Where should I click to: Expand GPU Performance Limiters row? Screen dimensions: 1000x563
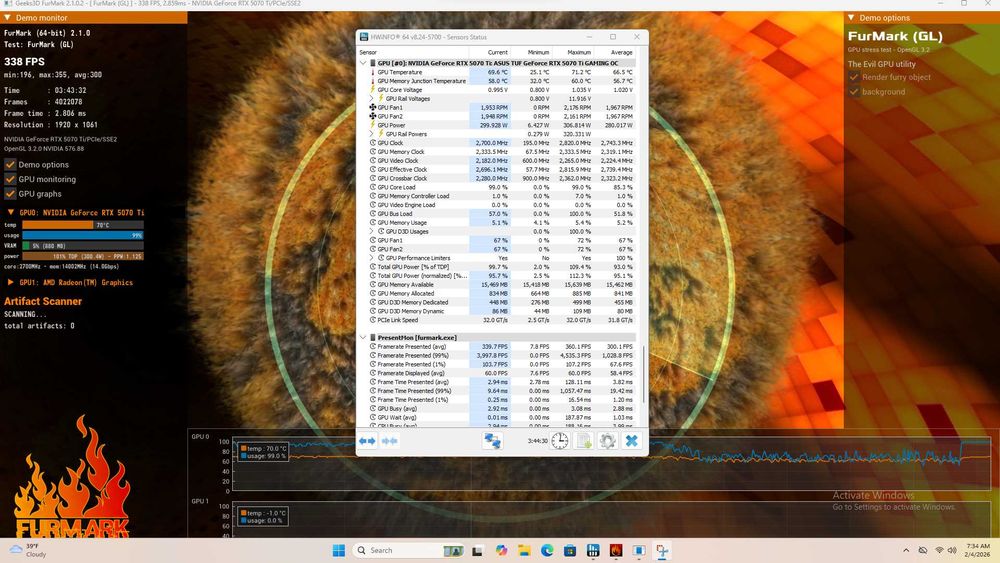372,258
